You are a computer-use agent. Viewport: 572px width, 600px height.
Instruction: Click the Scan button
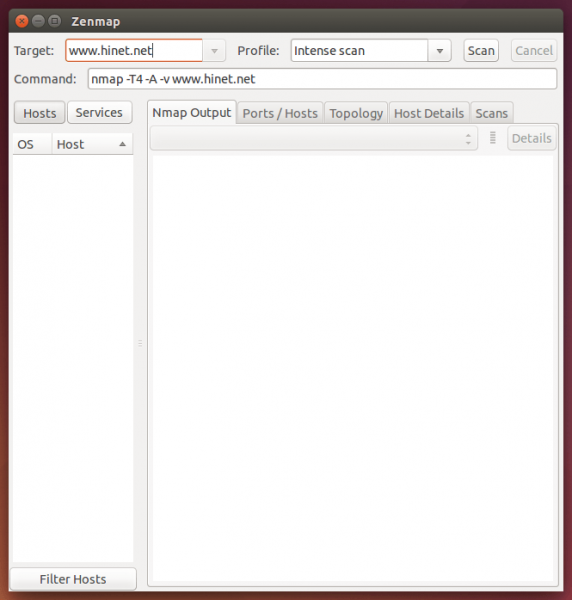click(481, 51)
